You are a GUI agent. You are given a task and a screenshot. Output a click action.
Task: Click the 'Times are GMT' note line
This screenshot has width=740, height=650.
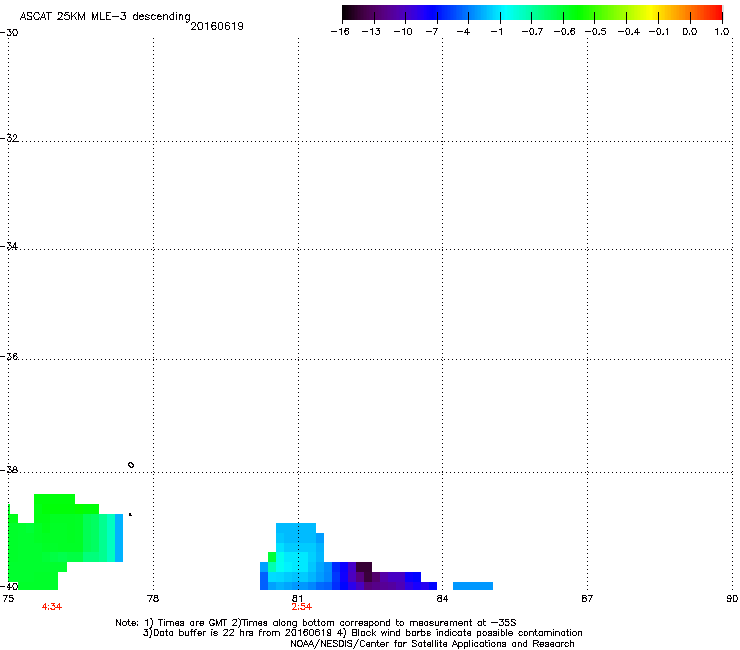pyautogui.click(x=316, y=623)
